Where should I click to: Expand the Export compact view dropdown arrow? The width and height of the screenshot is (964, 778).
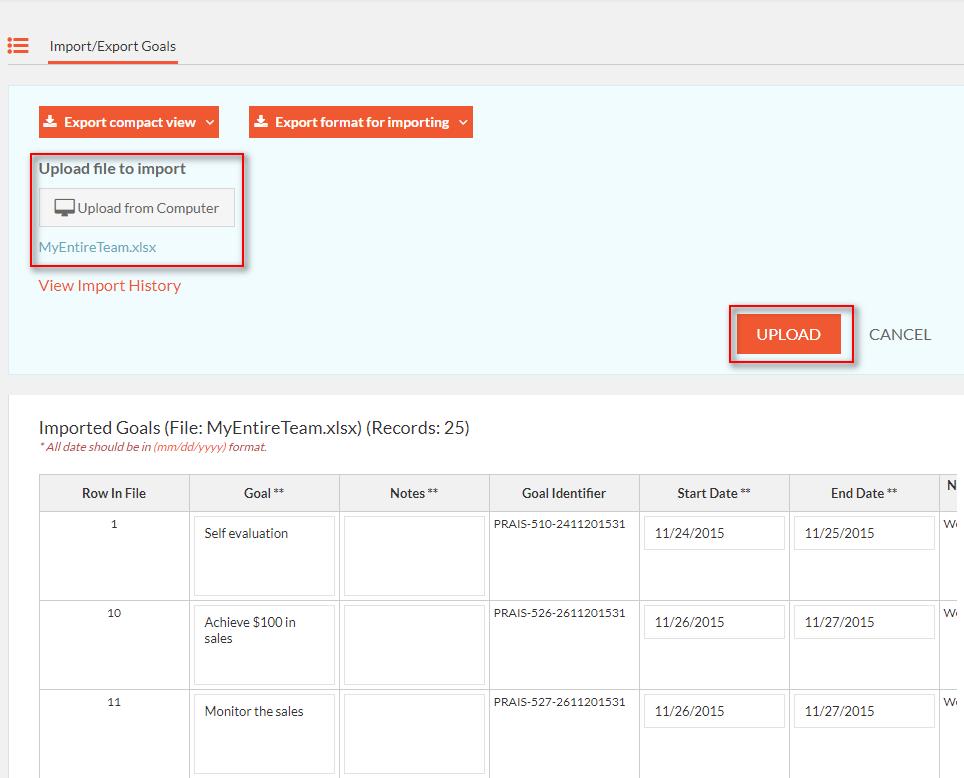(210, 122)
